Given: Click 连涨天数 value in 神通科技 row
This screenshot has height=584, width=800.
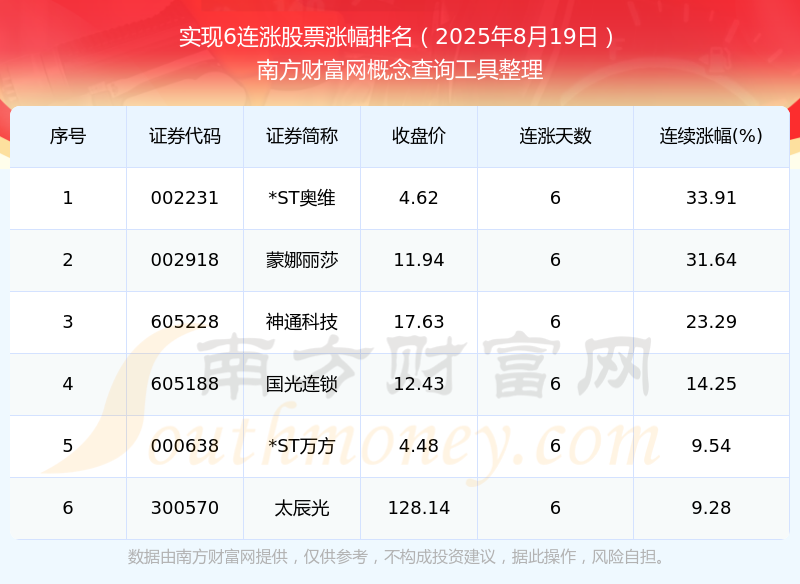Looking at the screenshot, I should 555,322.
